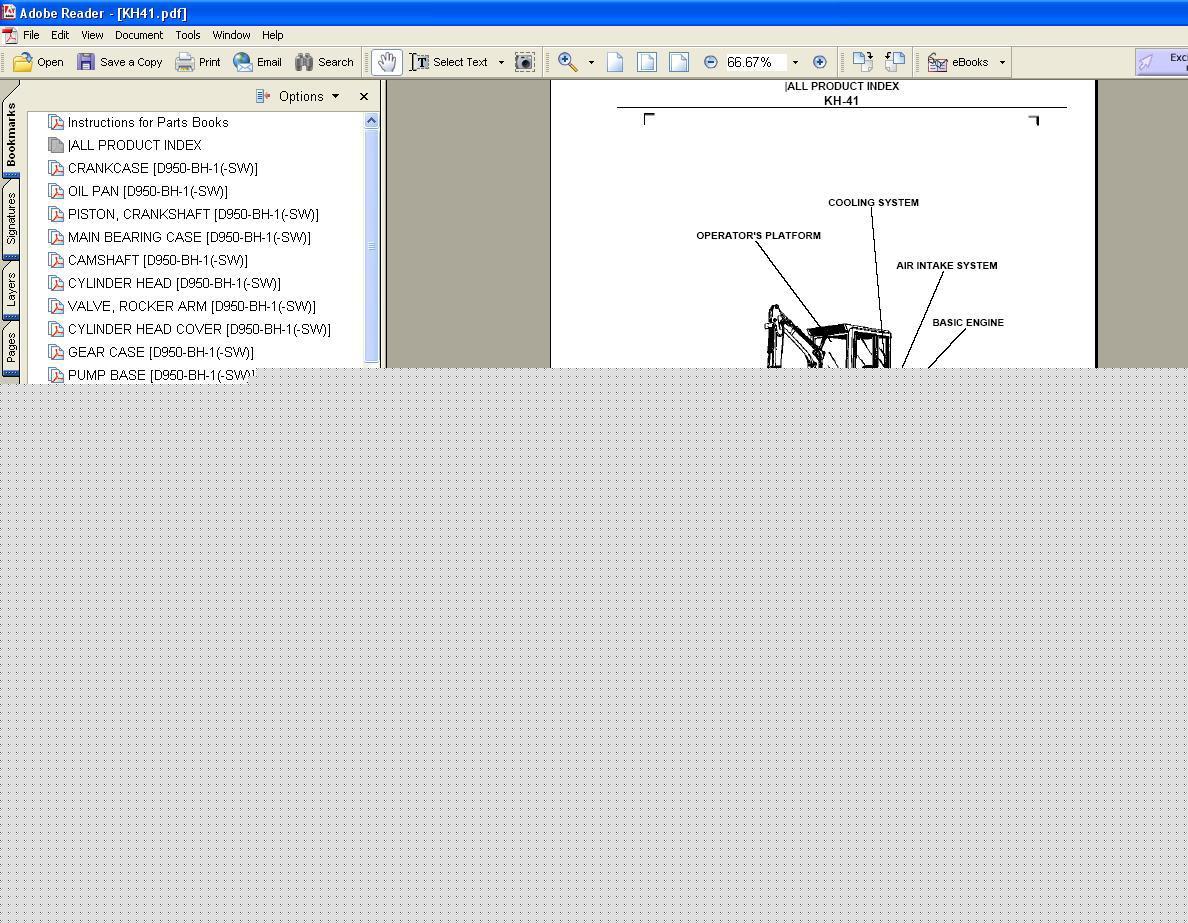Open the Window menu
Image resolution: width=1188 pixels, height=923 pixels.
tap(231, 35)
